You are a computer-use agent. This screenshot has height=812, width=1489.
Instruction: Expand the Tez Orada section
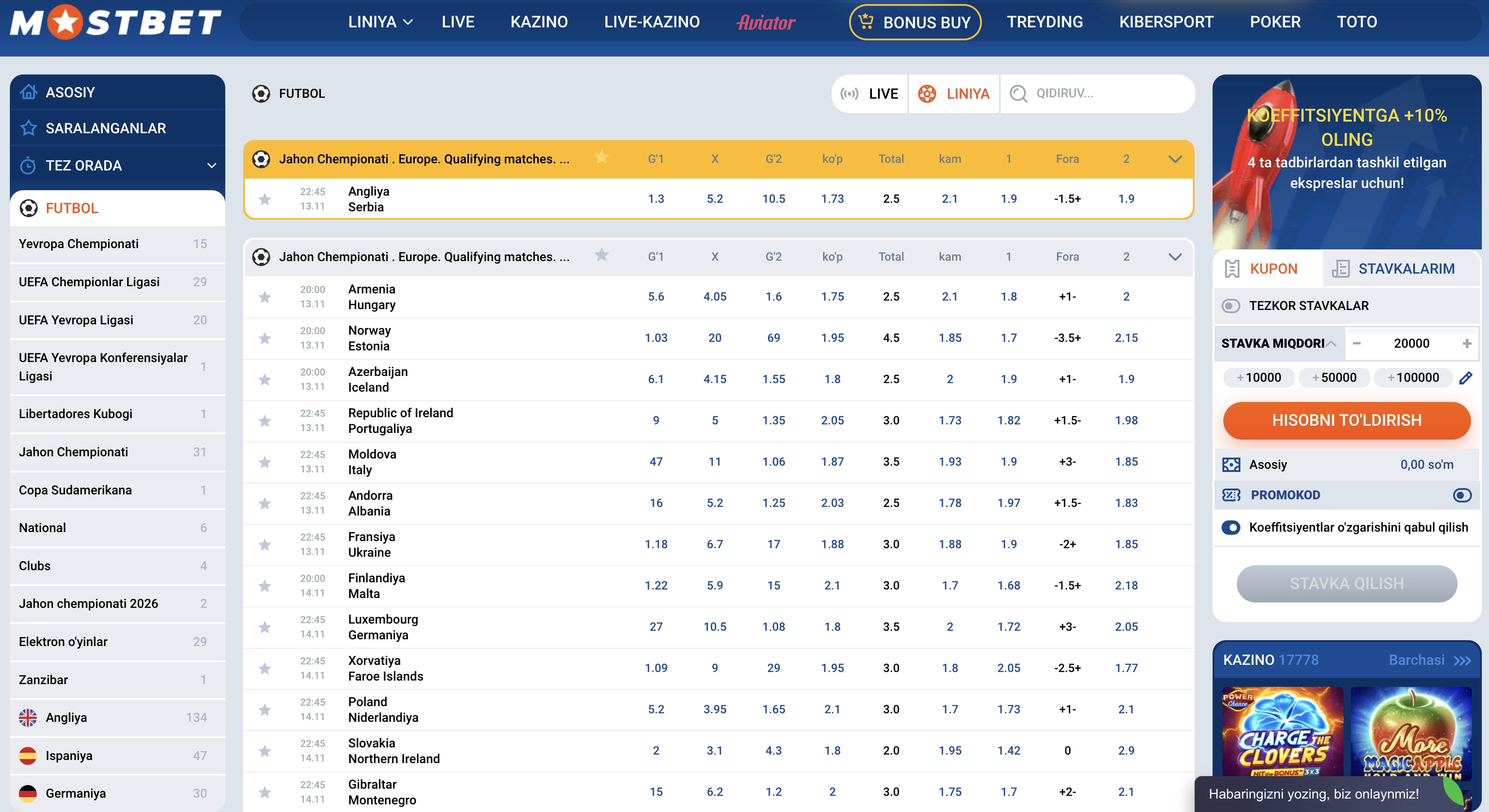pyautogui.click(x=211, y=166)
